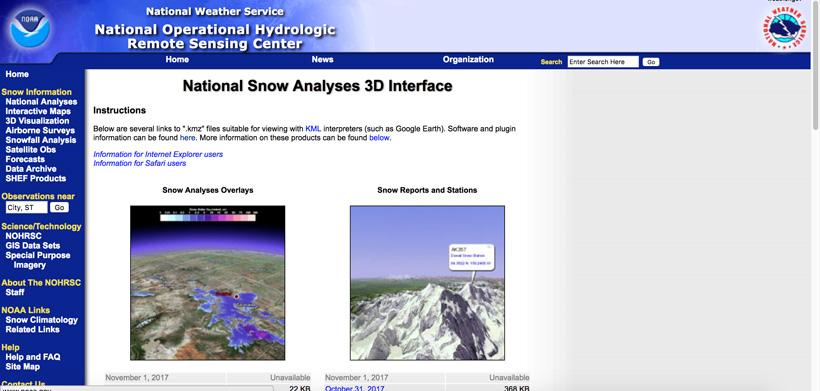Click the 'below' products information link
This screenshot has width=820, height=391.
pyautogui.click(x=379, y=138)
